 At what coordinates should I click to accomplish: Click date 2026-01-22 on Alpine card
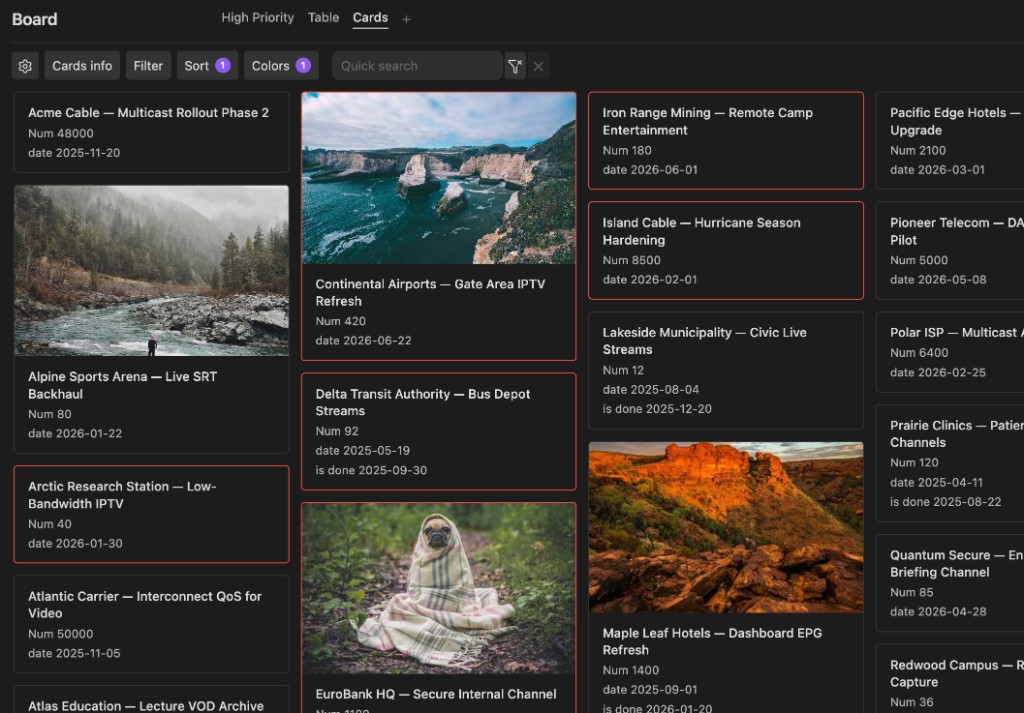click(x=75, y=434)
